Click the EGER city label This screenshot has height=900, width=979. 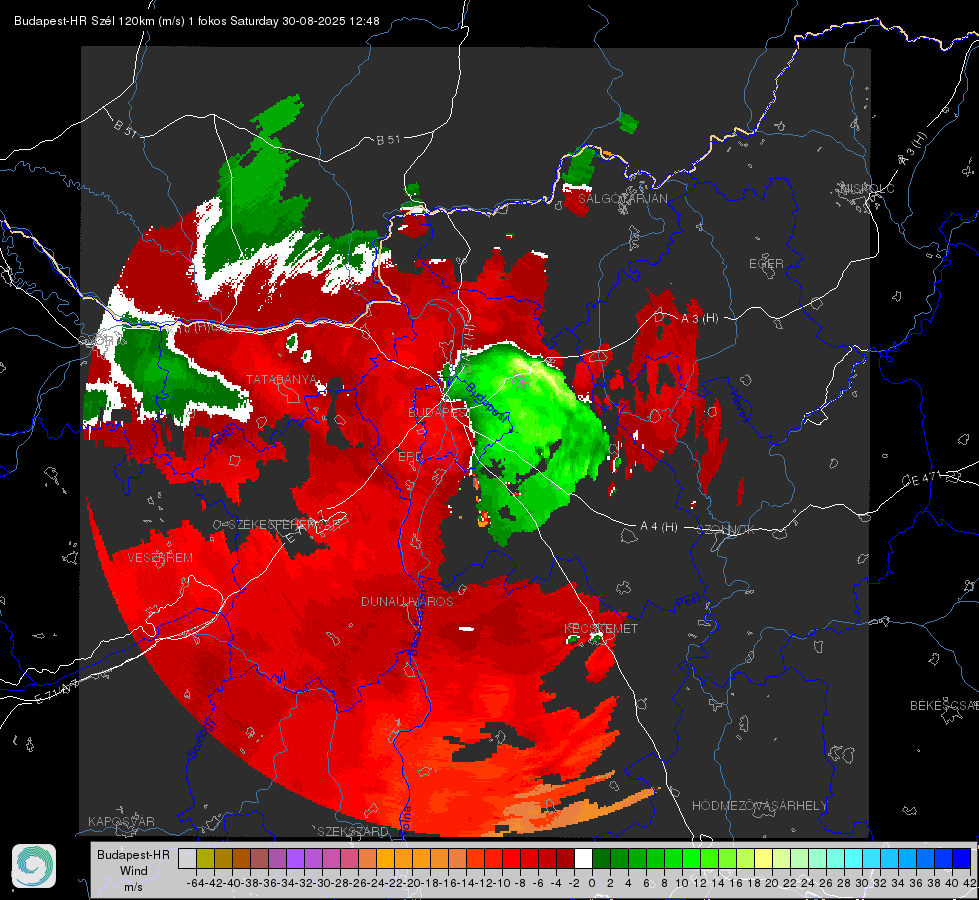point(766,264)
